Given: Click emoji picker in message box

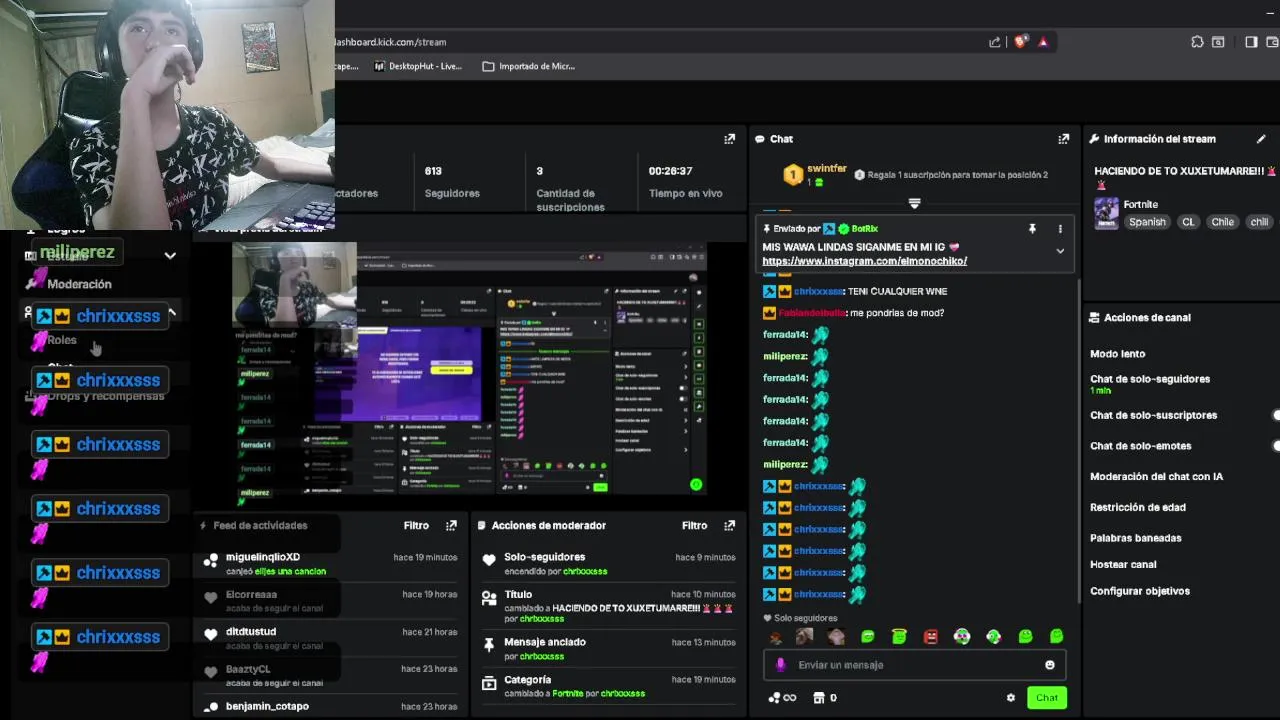Looking at the screenshot, I should coord(1049,665).
